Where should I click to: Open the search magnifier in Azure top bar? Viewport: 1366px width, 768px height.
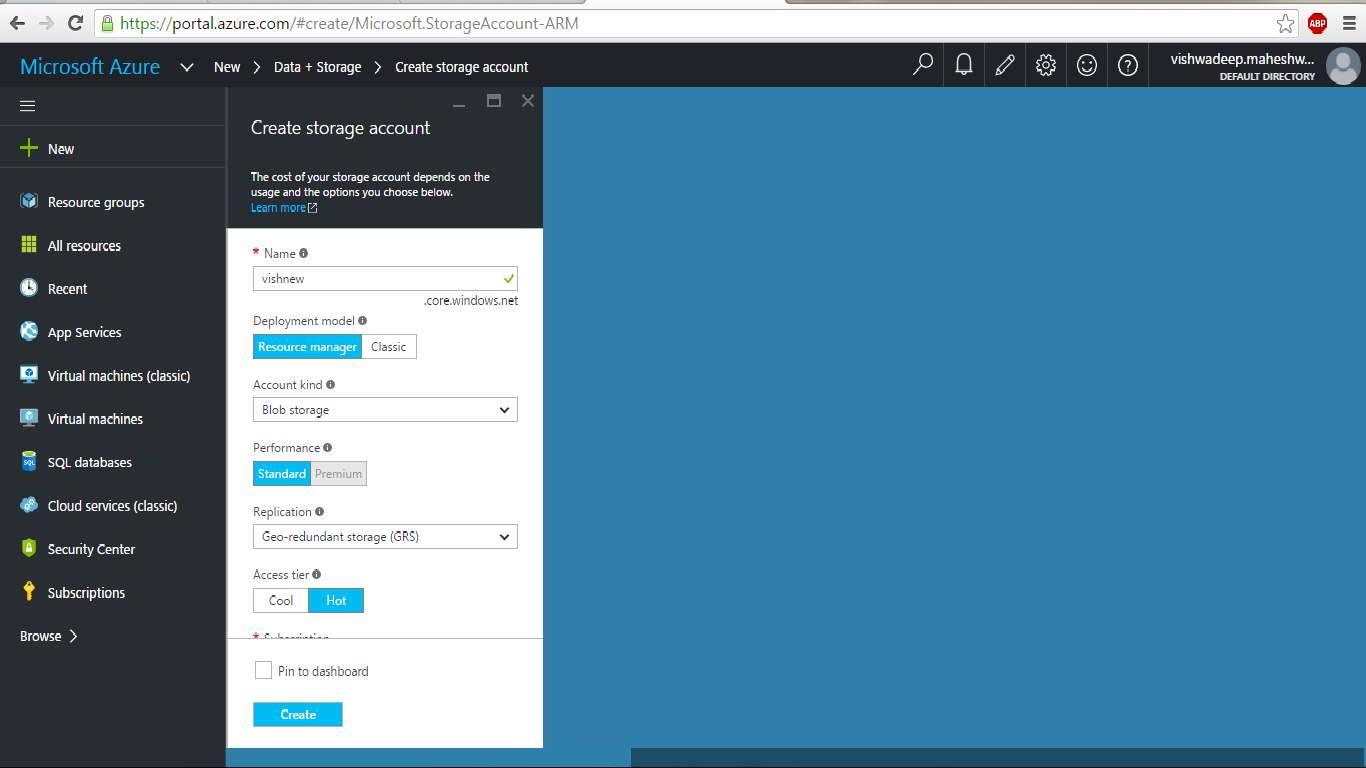coord(923,65)
